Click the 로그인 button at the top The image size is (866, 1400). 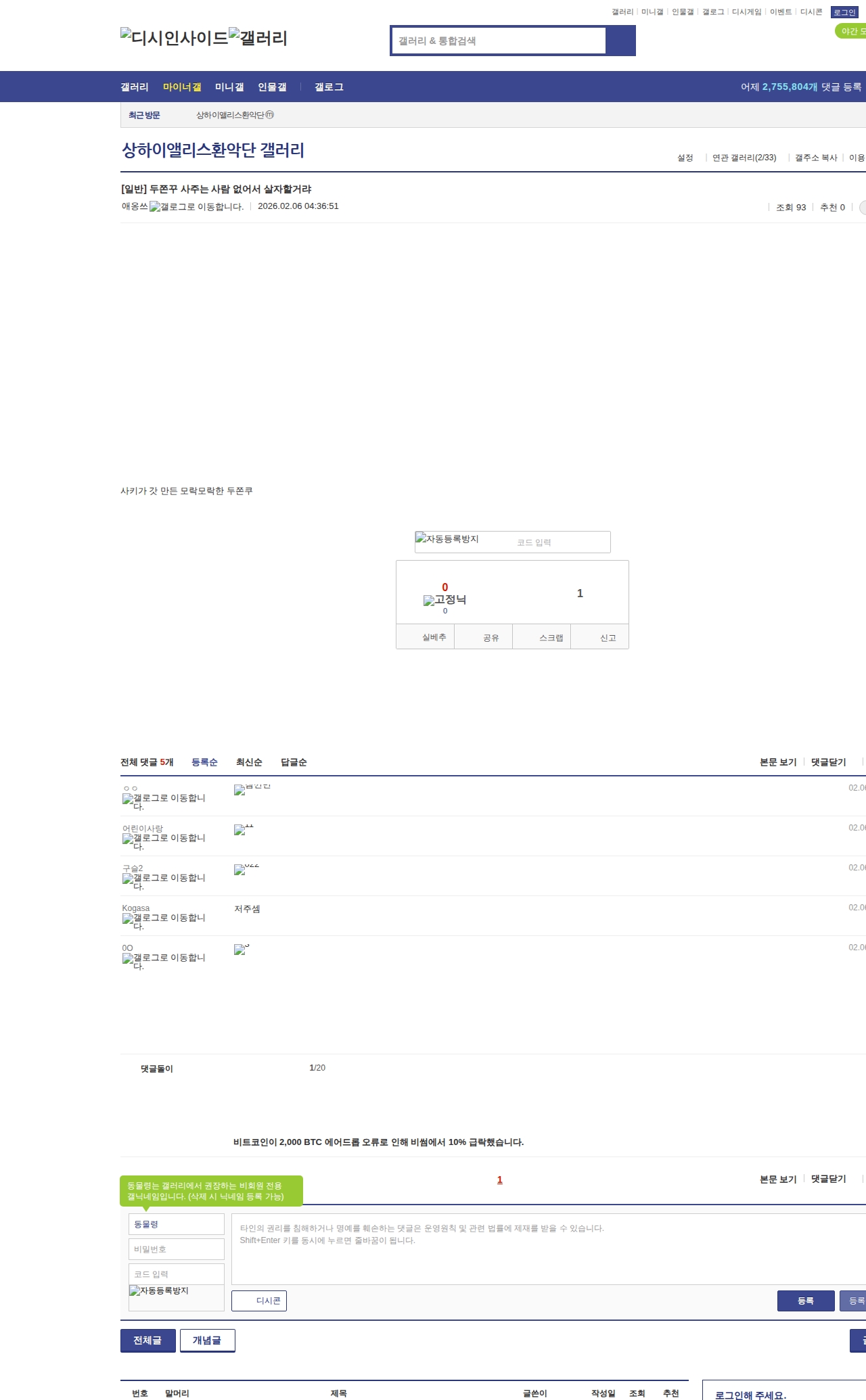click(x=844, y=12)
